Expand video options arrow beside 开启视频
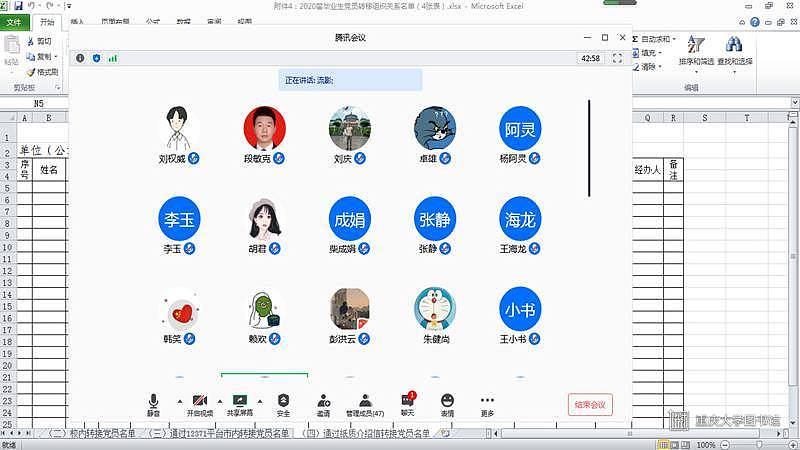The width and height of the screenshot is (800, 450). pyautogui.click(x=220, y=402)
